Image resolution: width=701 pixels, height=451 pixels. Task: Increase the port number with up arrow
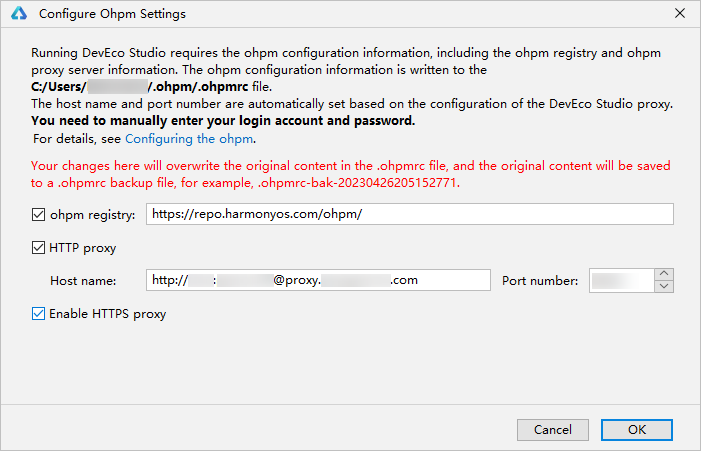(x=664, y=274)
